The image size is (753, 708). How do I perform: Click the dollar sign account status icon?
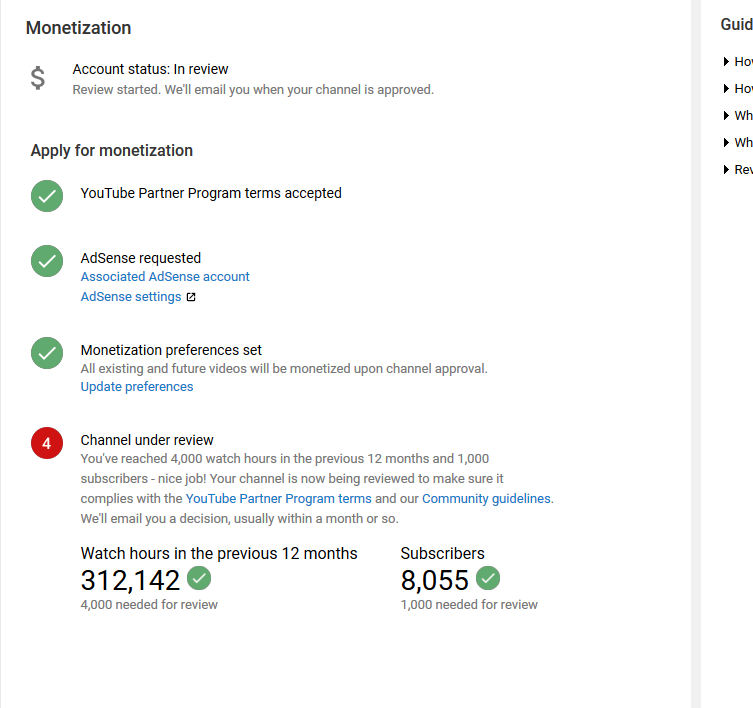37,78
